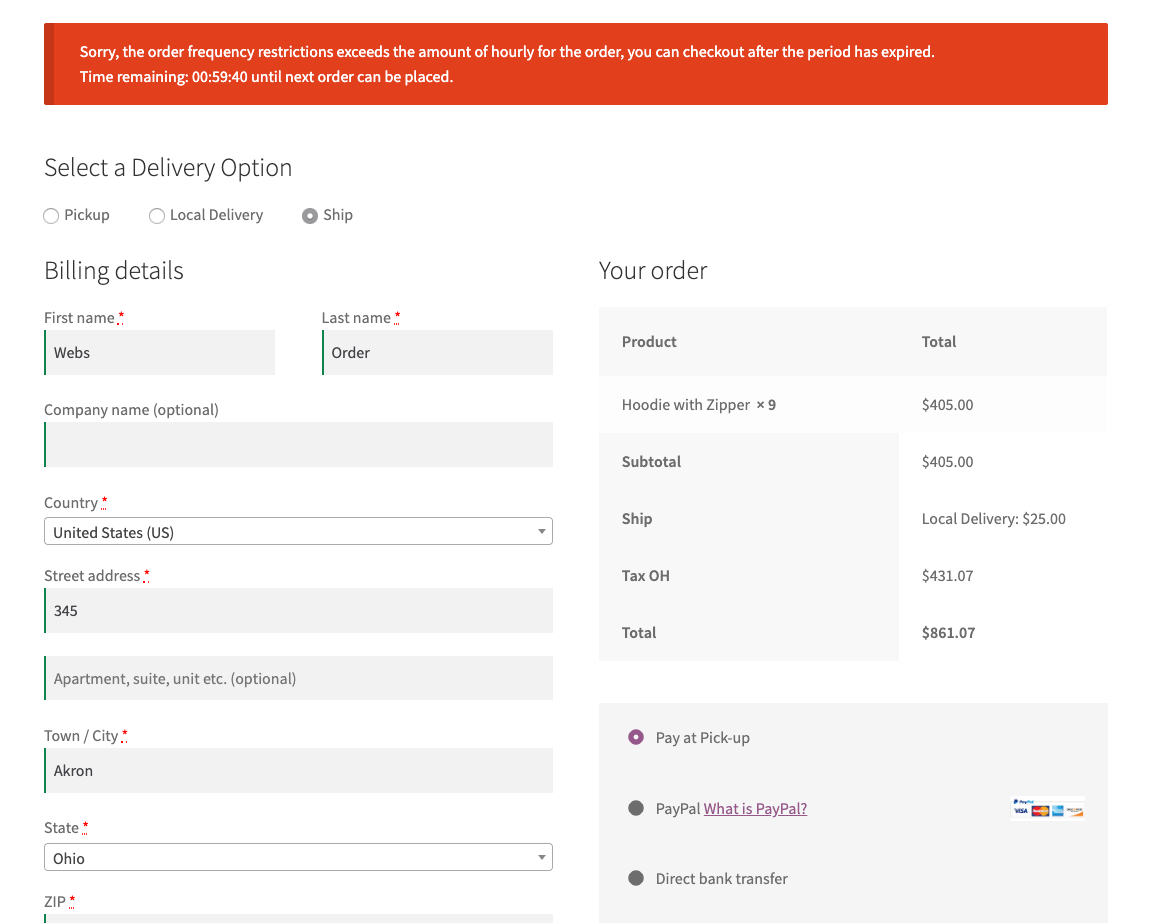1163x923 pixels.
Task: Open the State dropdown showing Ohio
Action: tap(298, 857)
